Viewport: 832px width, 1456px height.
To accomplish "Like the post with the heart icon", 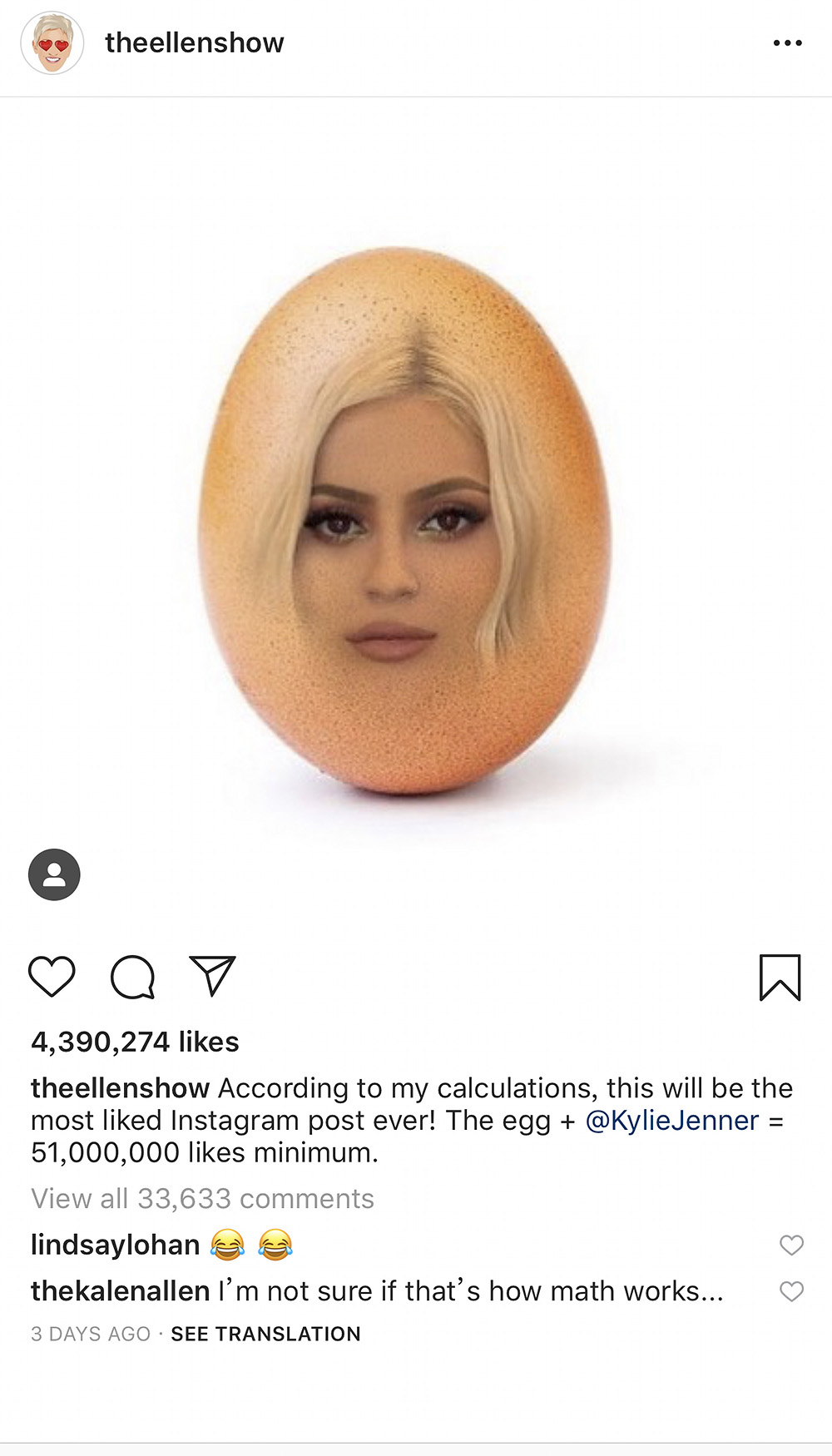I will pyautogui.click(x=52, y=976).
